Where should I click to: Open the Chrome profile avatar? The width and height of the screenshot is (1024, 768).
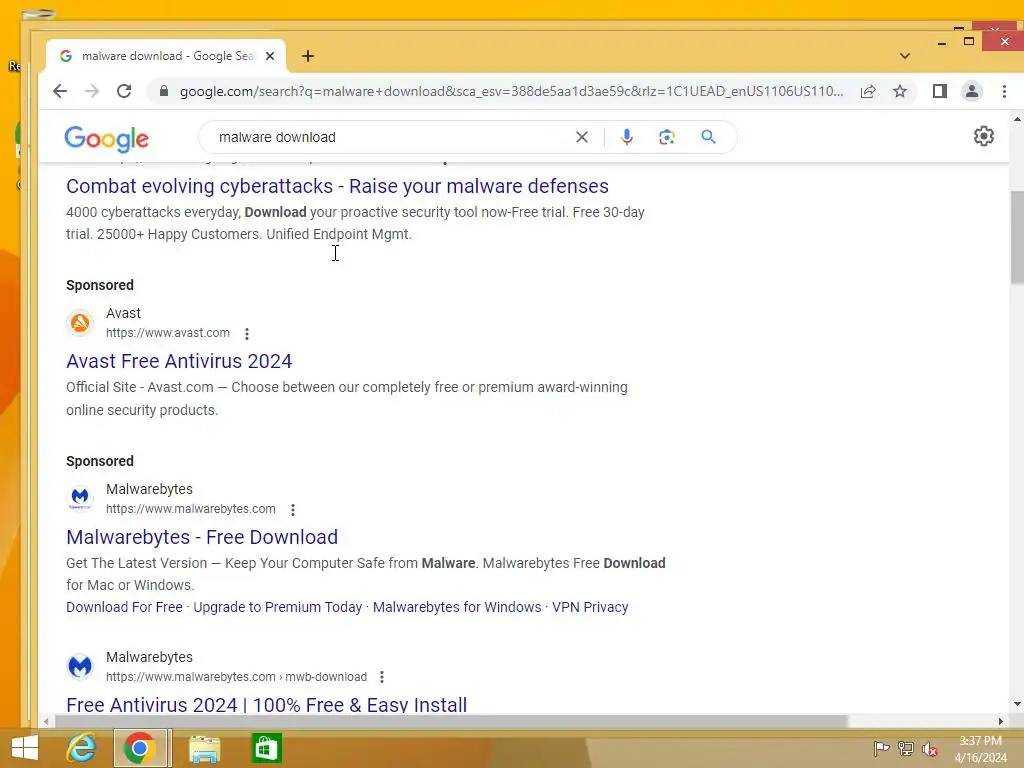tap(972, 91)
